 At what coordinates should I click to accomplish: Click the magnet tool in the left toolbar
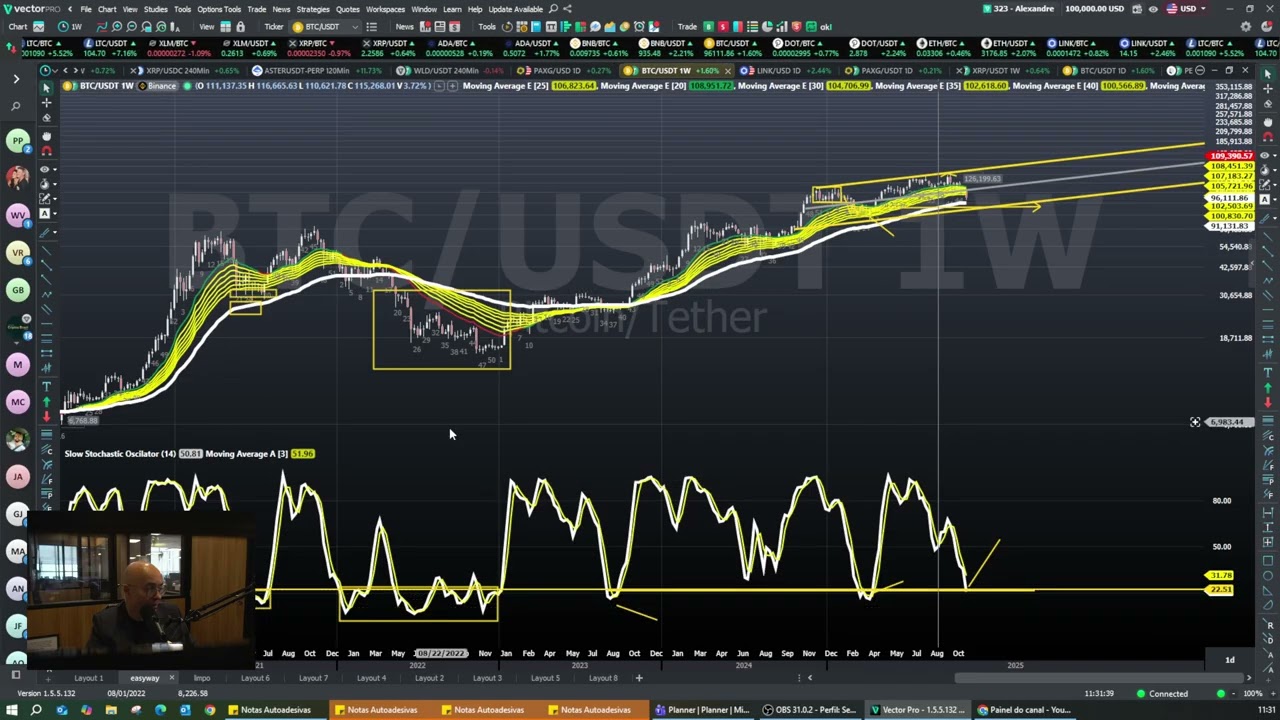[x=46, y=151]
